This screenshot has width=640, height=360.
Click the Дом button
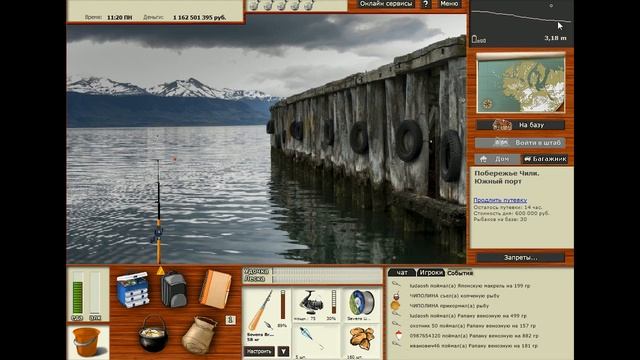[x=497, y=159]
